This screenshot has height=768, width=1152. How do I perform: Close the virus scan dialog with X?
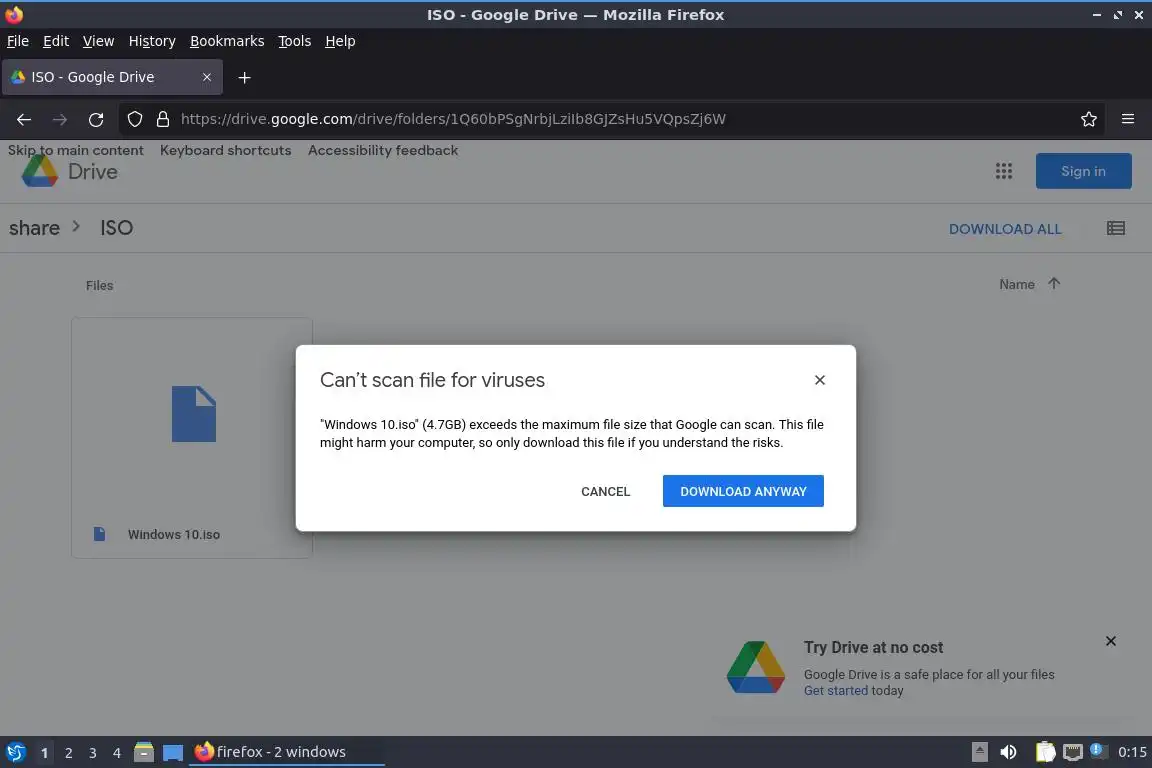820,380
